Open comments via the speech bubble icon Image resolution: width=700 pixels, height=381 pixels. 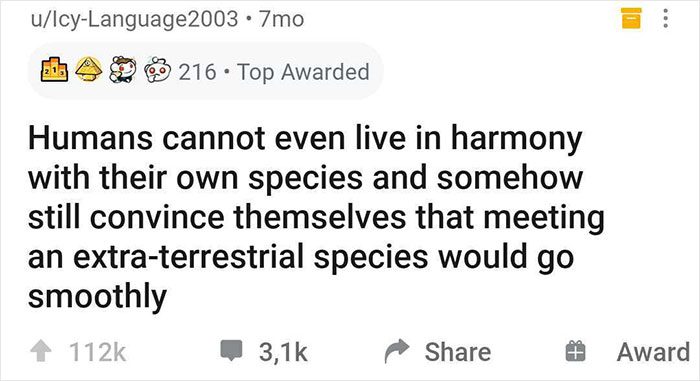click(232, 351)
